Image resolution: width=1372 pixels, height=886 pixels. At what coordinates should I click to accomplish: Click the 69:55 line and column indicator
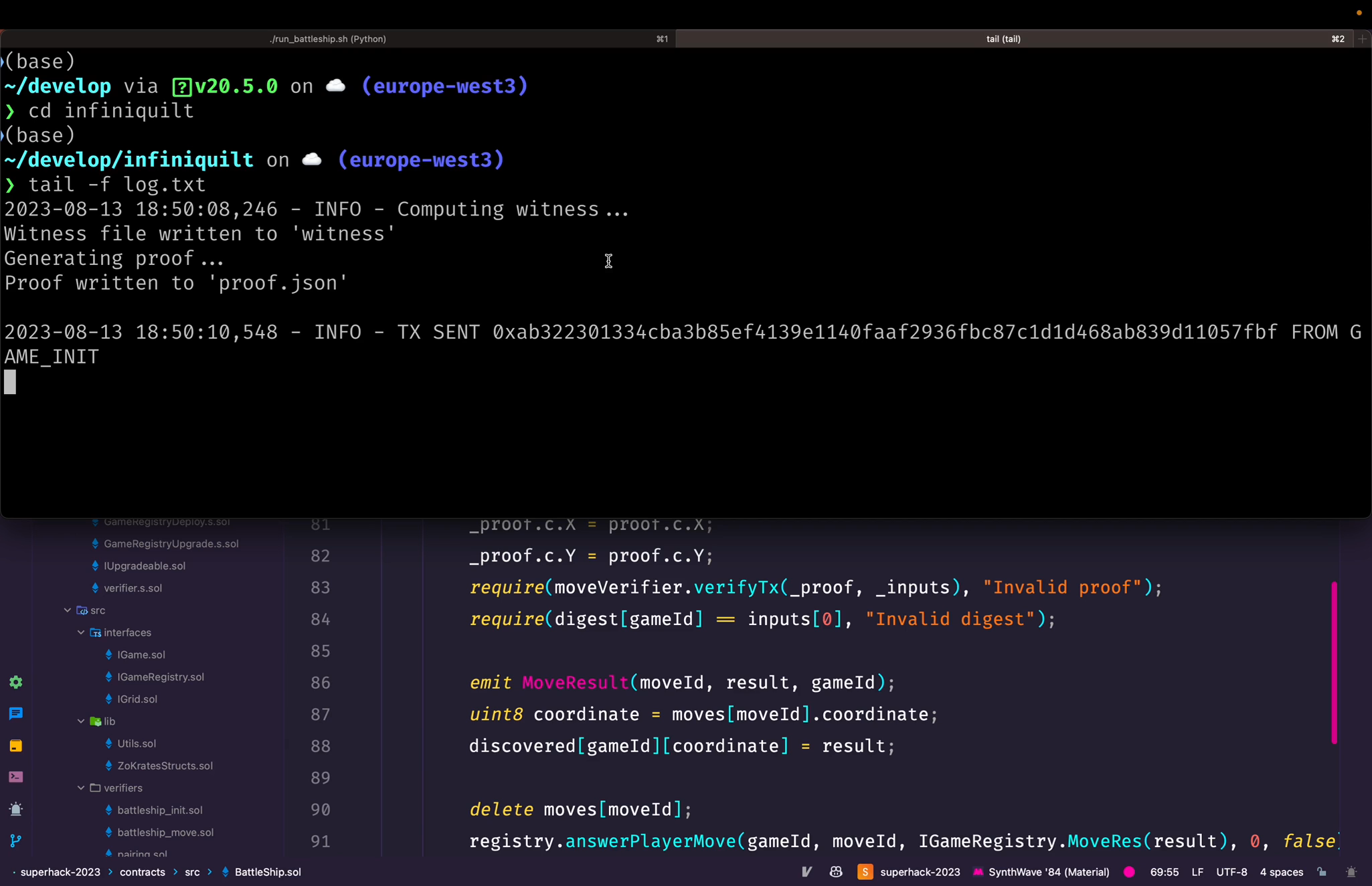(x=1164, y=872)
